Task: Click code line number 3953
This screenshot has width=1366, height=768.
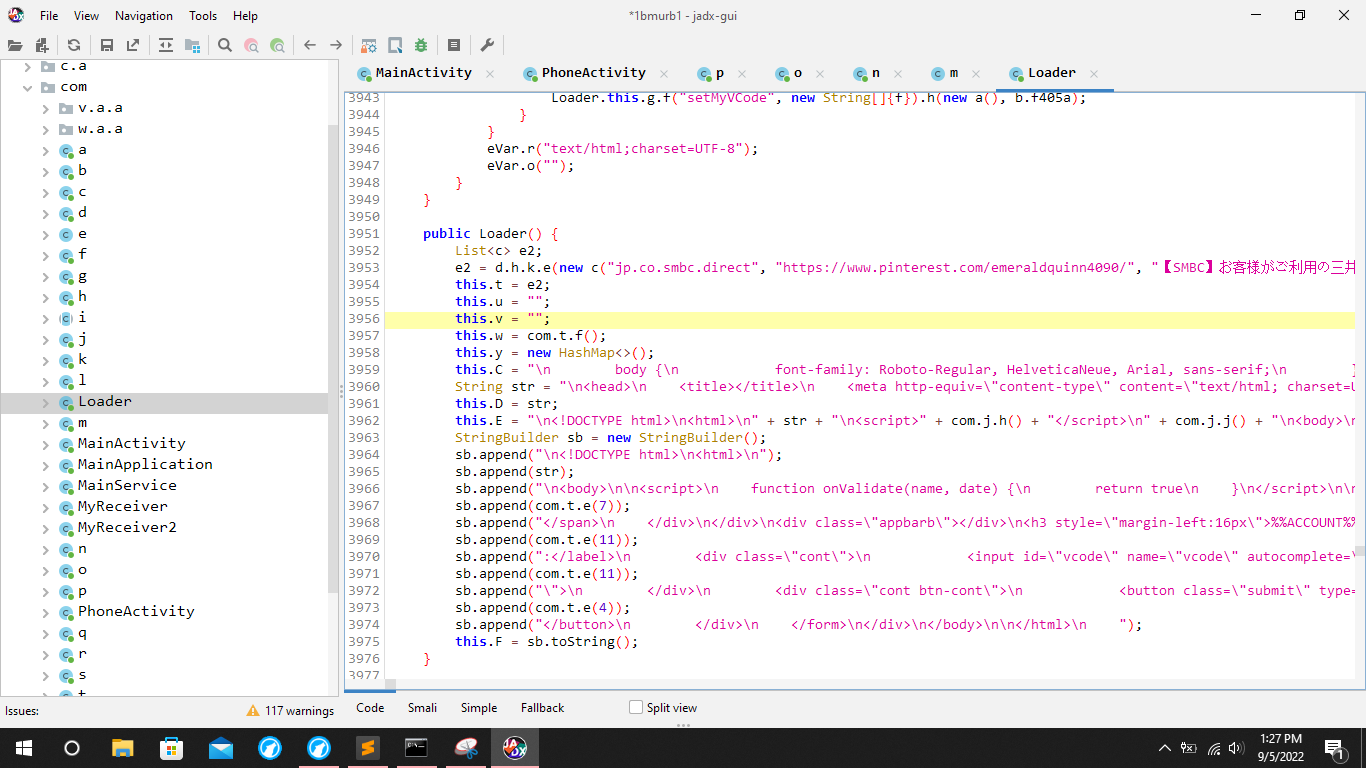Action: 363,267
